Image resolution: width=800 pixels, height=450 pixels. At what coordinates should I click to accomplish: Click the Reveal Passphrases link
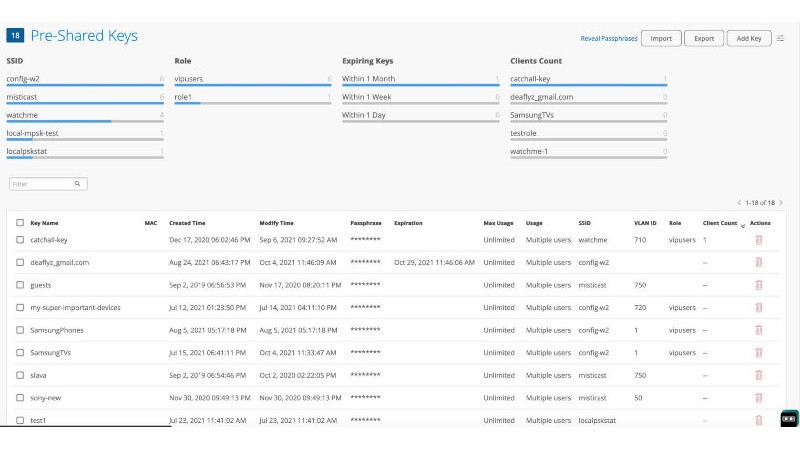pos(607,39)
